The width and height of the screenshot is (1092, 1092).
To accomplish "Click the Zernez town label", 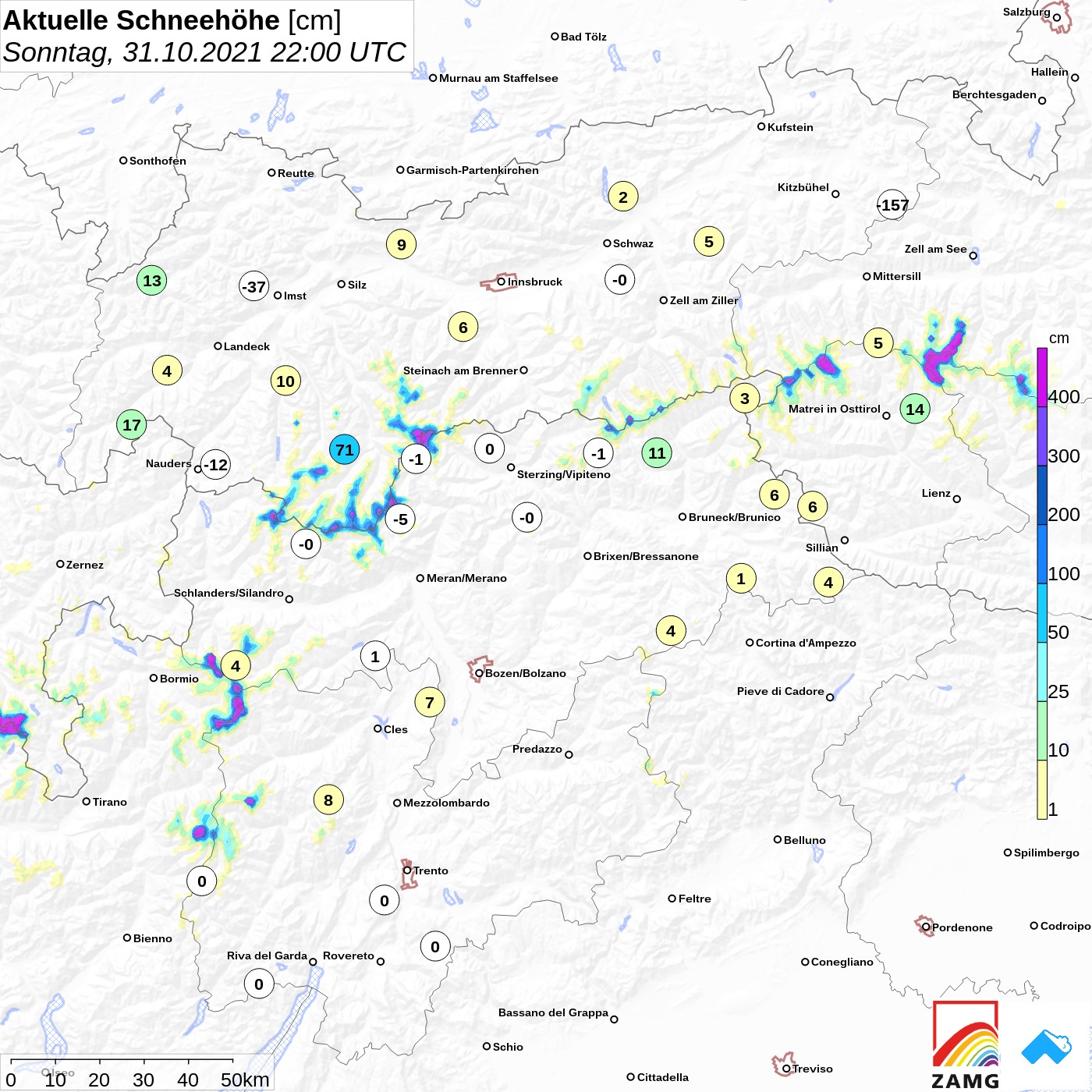I will (85, 565).
